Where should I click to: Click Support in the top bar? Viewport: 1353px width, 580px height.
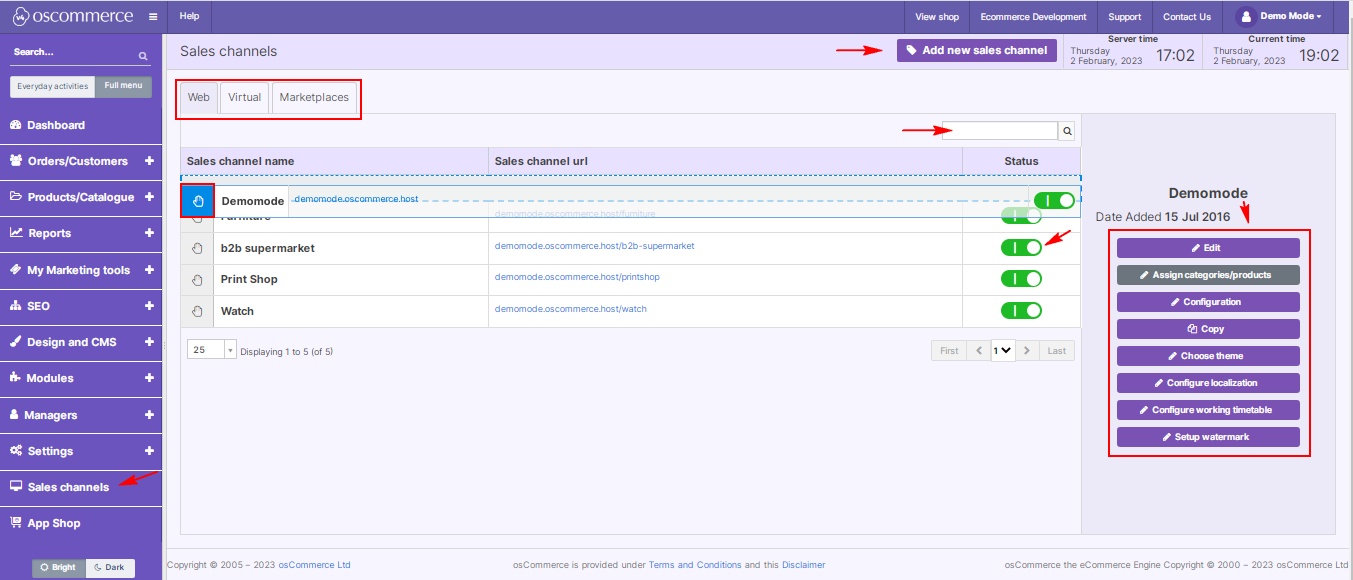(x=1125, y=17)
